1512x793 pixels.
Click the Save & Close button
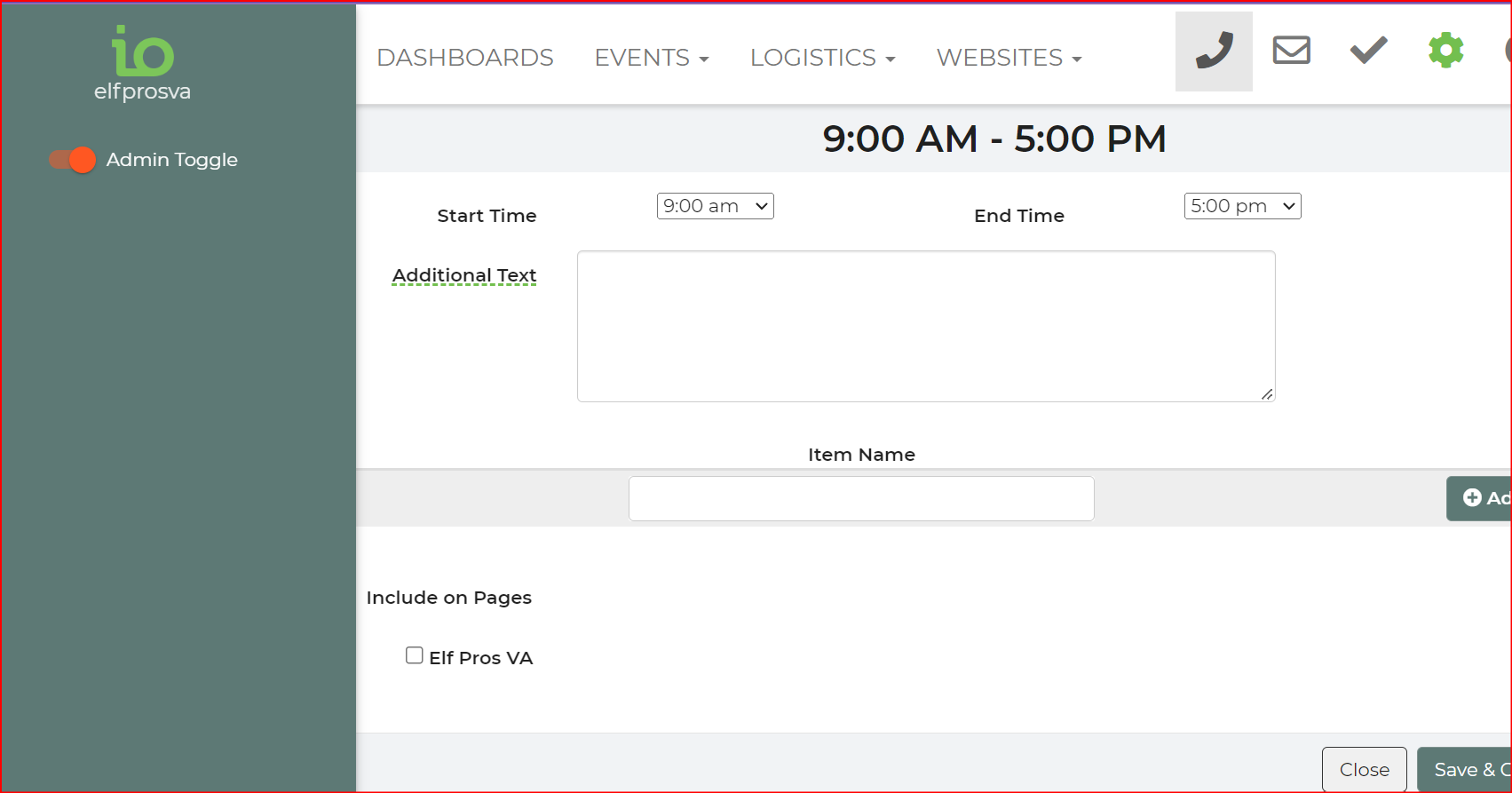pyautogui.click(x=1467, y=769)
